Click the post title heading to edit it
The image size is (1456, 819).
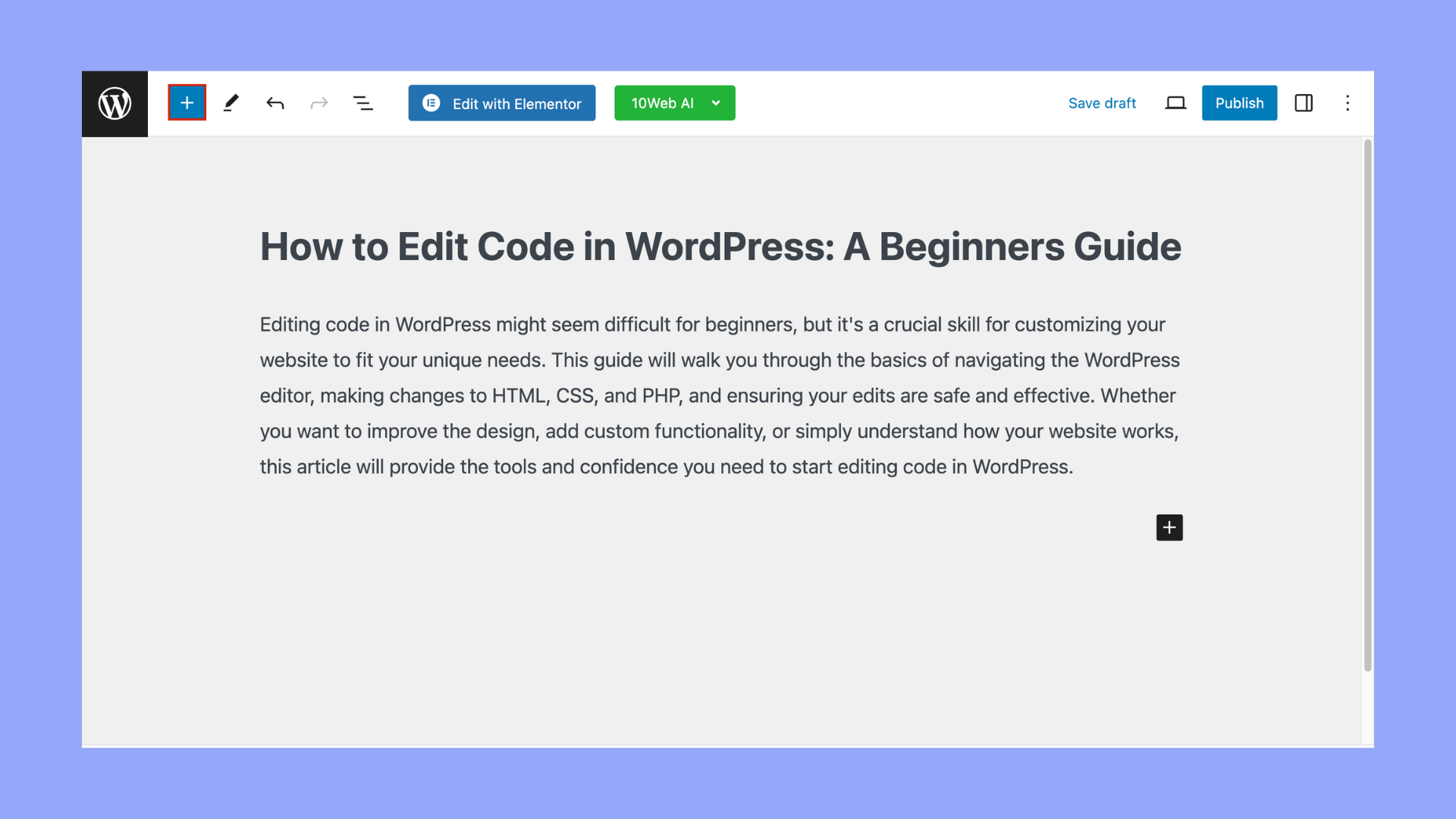[x=720, y=246]
